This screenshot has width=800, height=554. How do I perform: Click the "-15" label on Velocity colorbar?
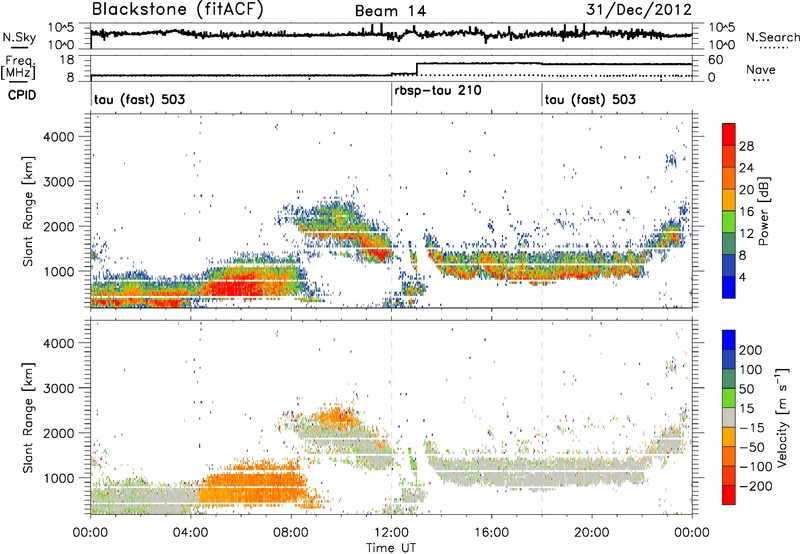tap(752, 428)
